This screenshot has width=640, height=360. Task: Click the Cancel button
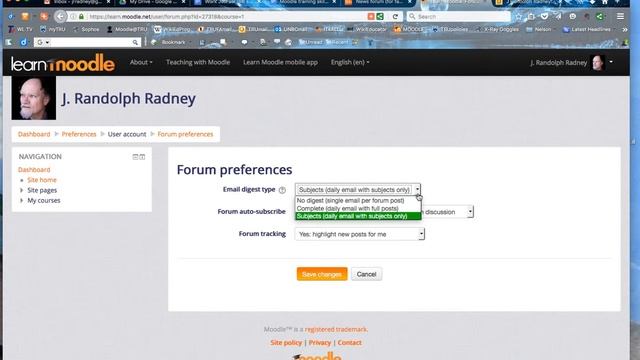[x=367, y=274]
